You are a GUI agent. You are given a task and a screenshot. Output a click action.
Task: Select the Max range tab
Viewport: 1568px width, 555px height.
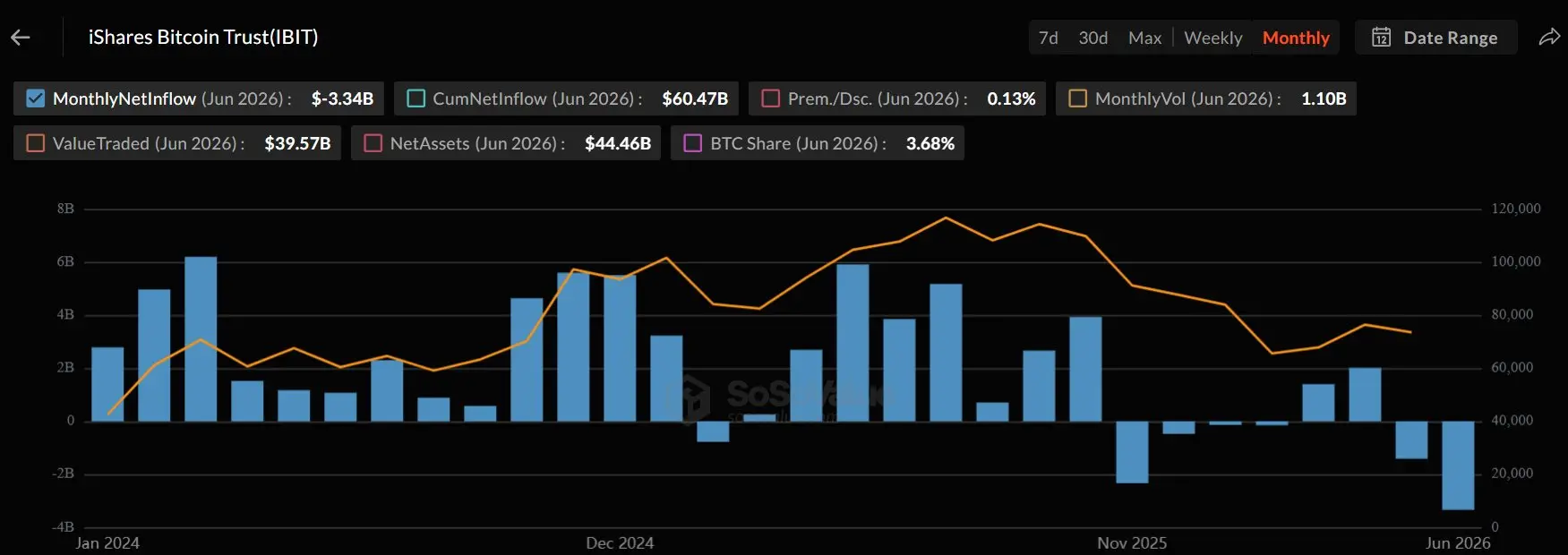tap(1144, 38)
